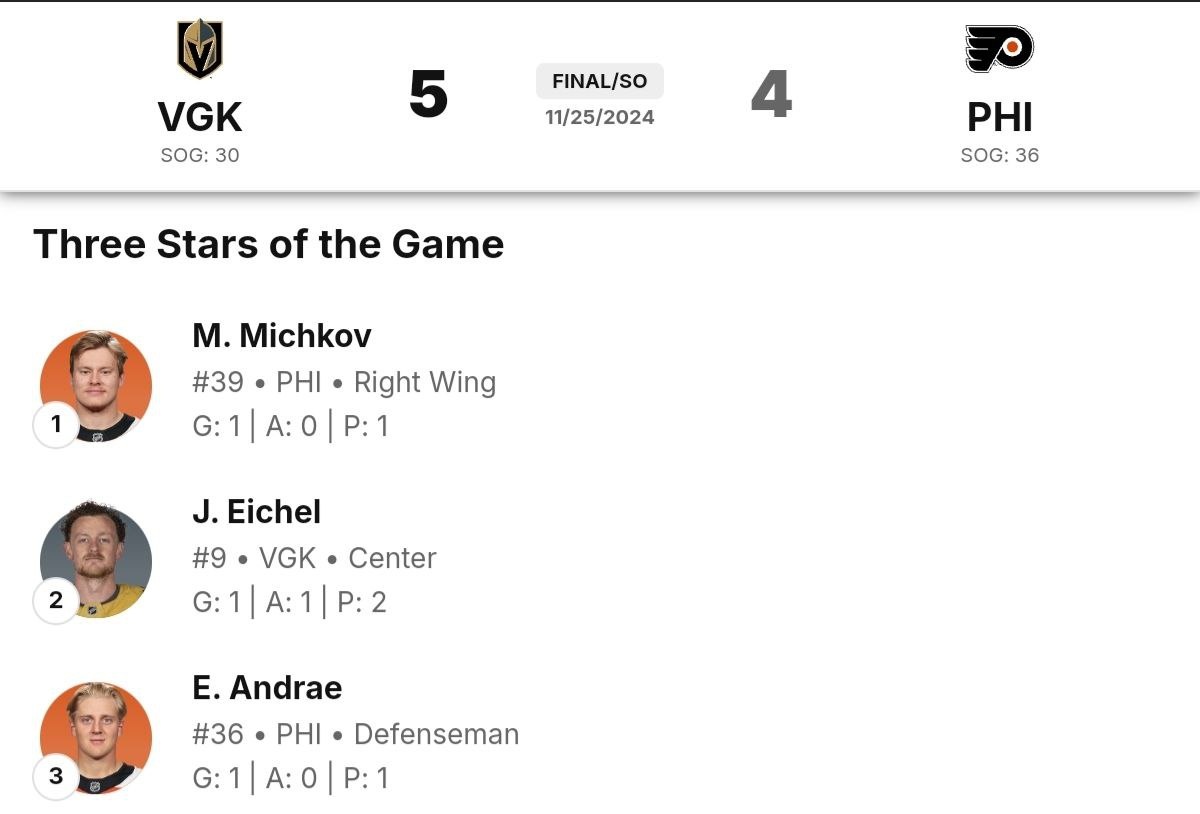Viewport: 1200px width, 814px height.
Task: Open J. Eichel's headshot photo
Action: pos(97,558)
